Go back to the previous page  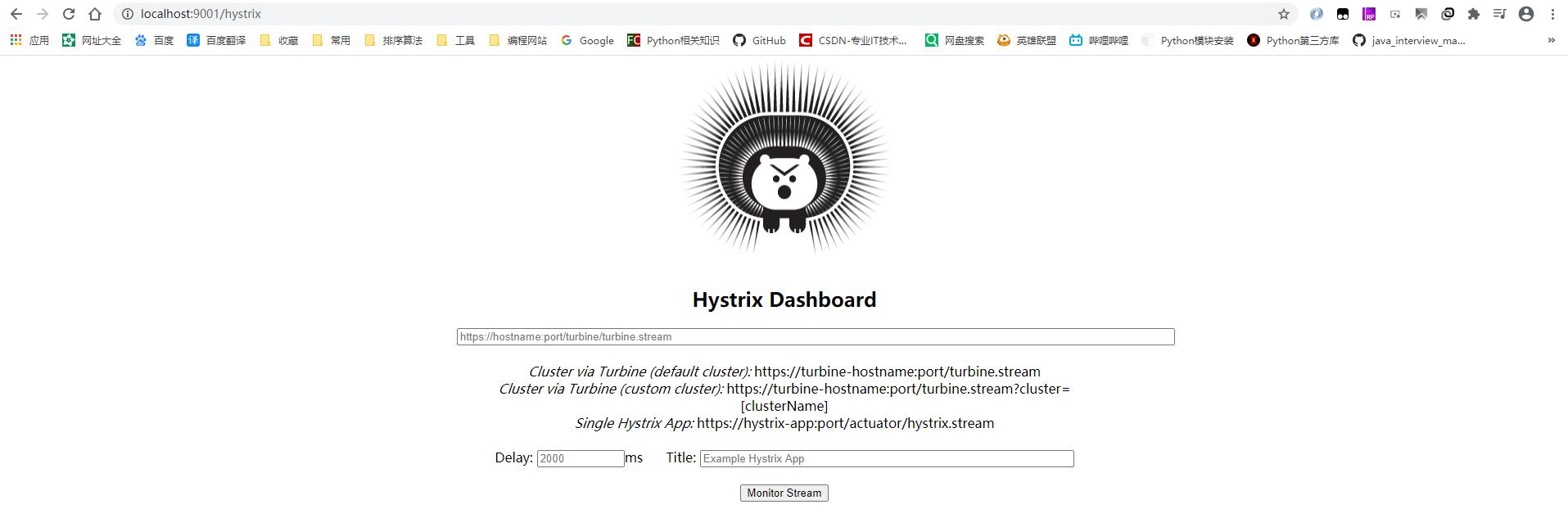point(16,14)
